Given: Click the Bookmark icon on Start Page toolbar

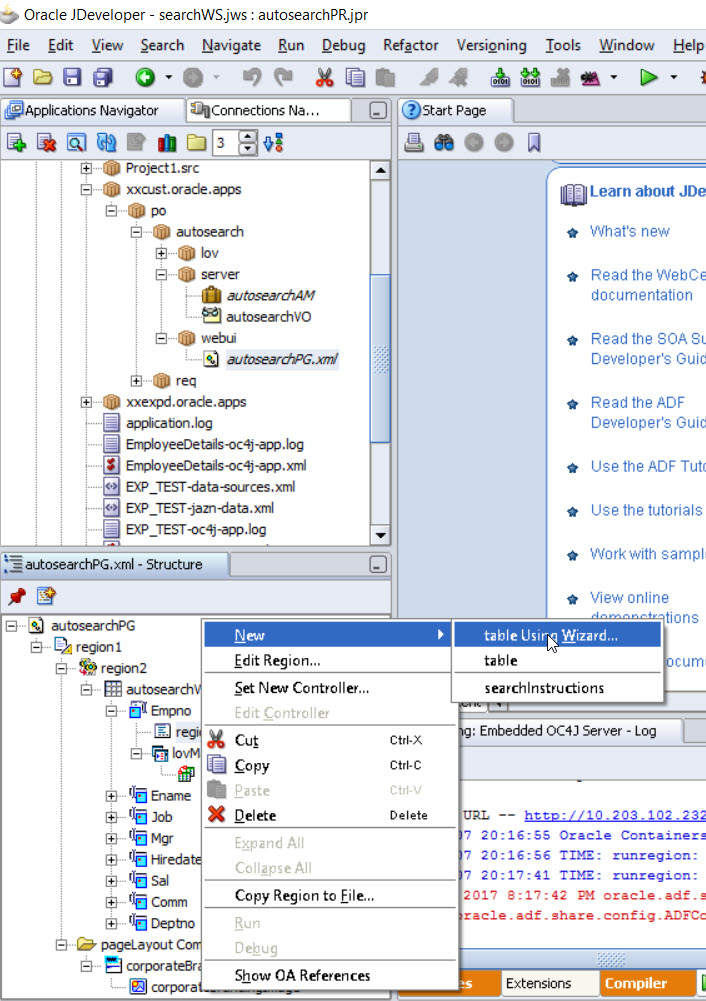Looking at the screenshot, I should pos(534,142).
